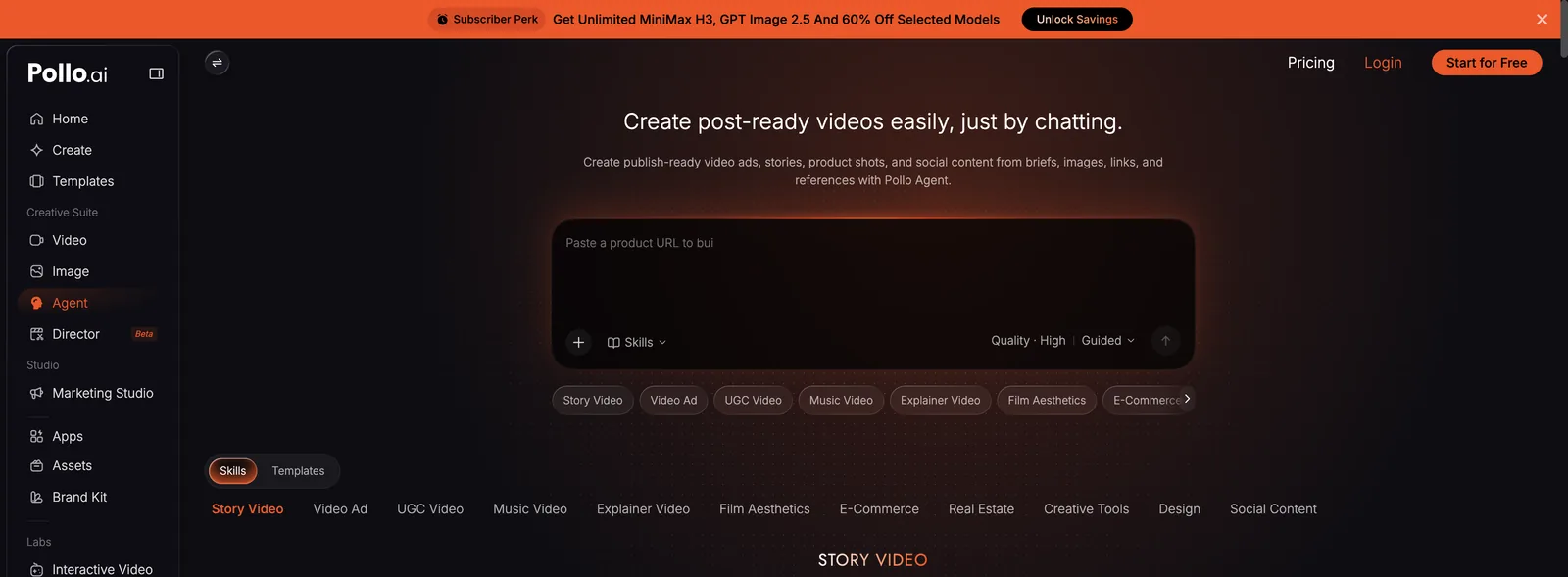The height and width of the screenshot is (577, 1568).
Task: Click the Pollo.ai logo
Action: pyautogui.click(x=68, y=73)
